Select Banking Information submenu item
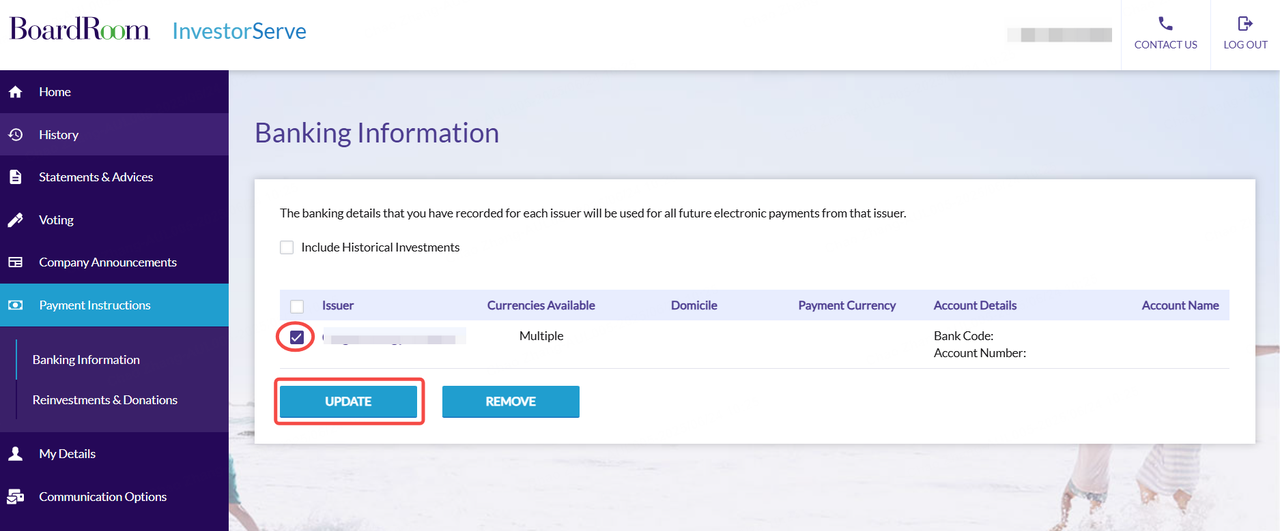 point(86,360)
